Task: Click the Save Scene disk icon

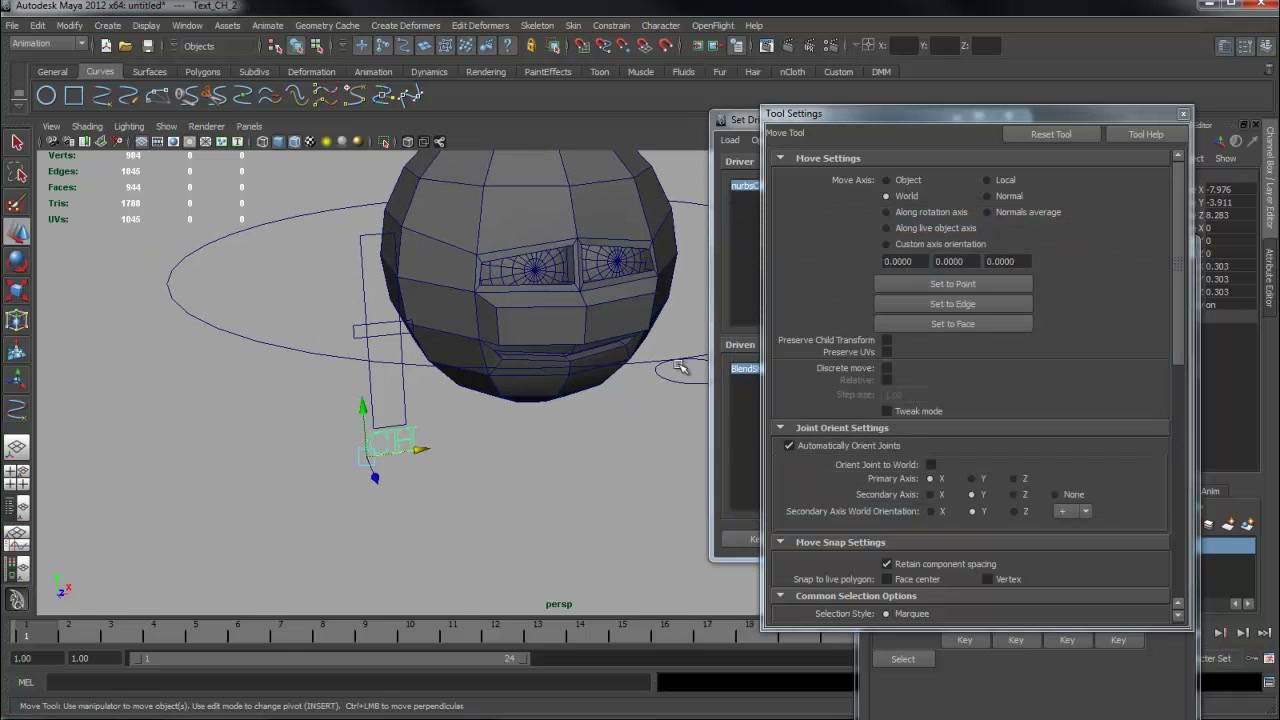Action: 147,45
